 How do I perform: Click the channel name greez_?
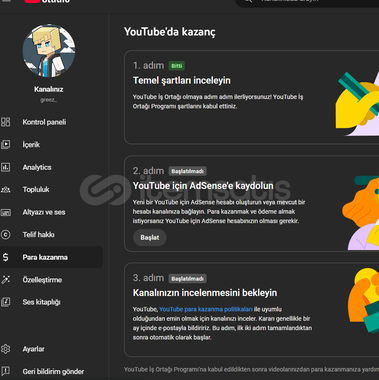click(49, 100)
